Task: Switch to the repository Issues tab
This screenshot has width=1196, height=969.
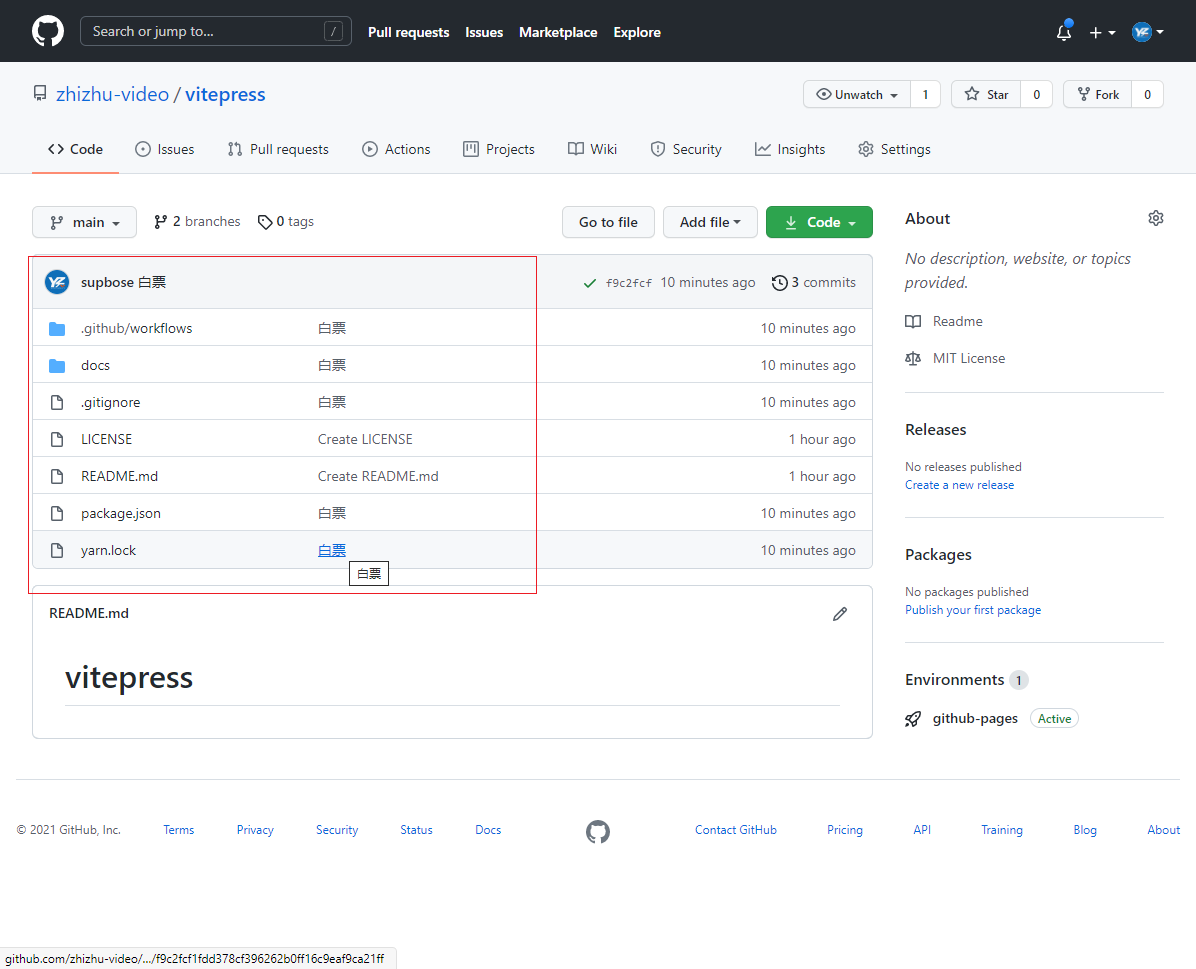Action: tap(165, 150)
